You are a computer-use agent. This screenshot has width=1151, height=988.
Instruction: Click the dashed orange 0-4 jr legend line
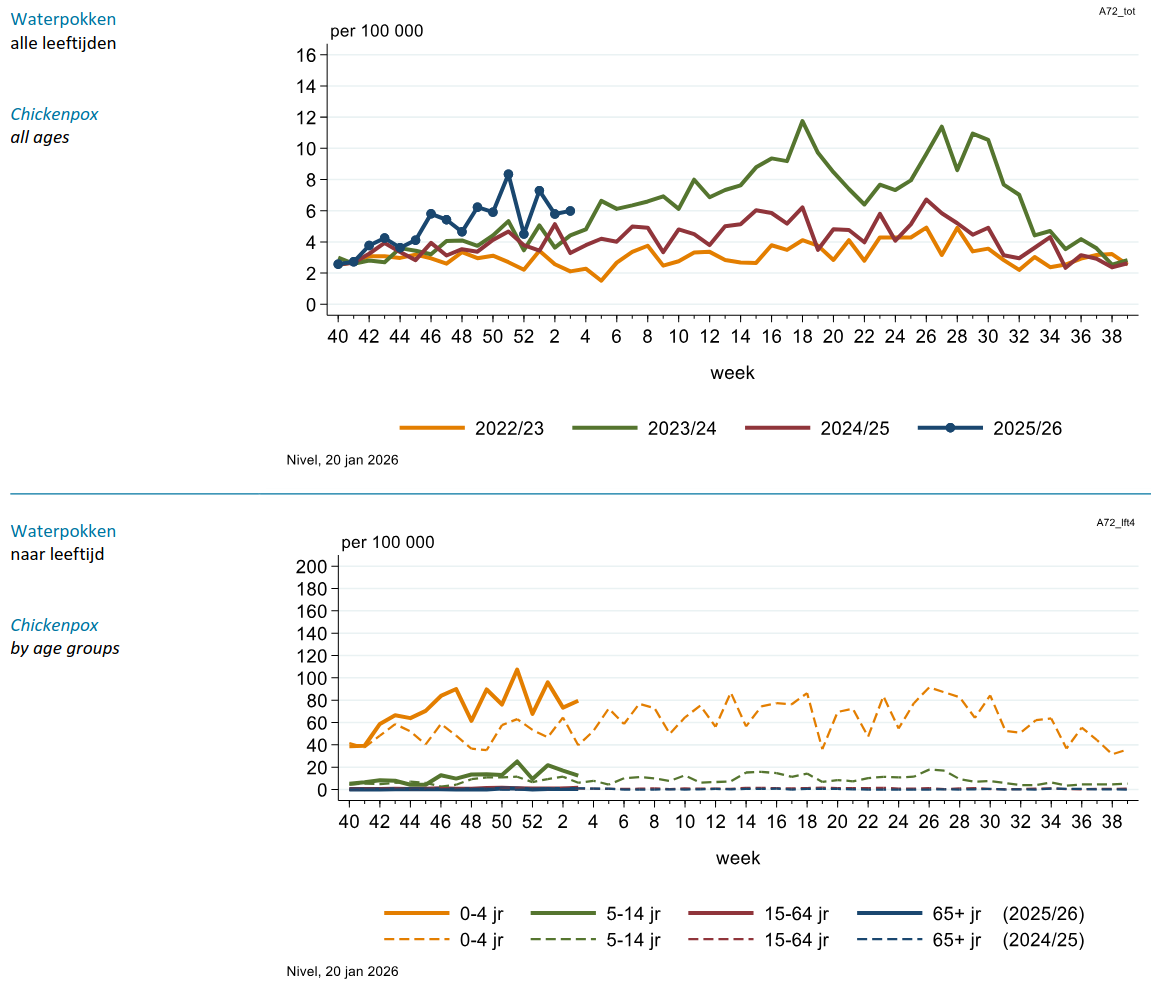coord(417,940)
